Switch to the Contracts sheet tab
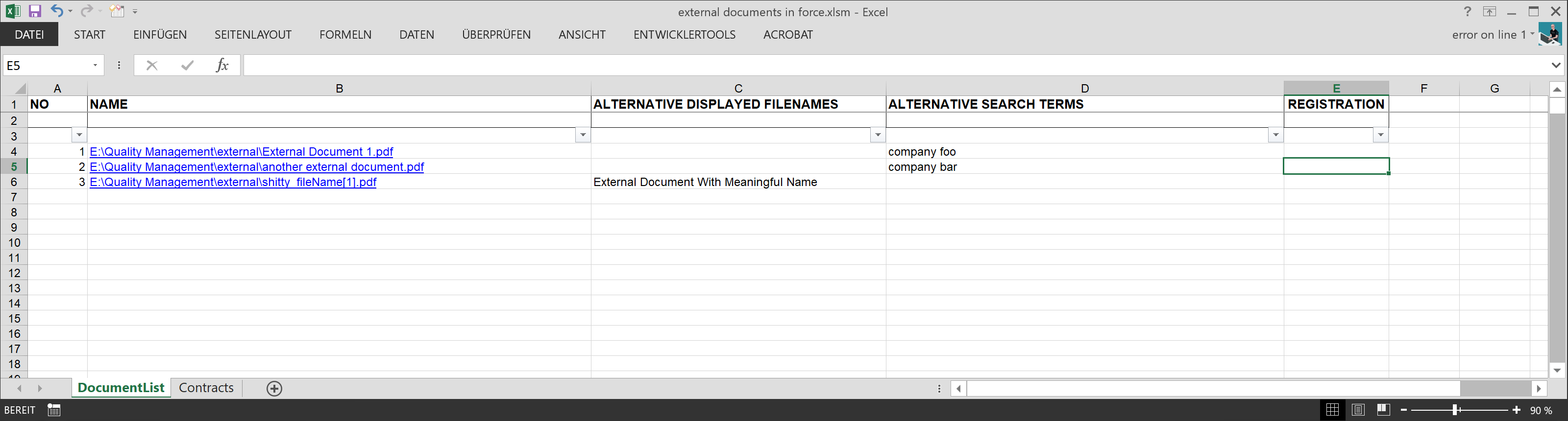The height and width of the screenshot is (421, 1568). 206,388
